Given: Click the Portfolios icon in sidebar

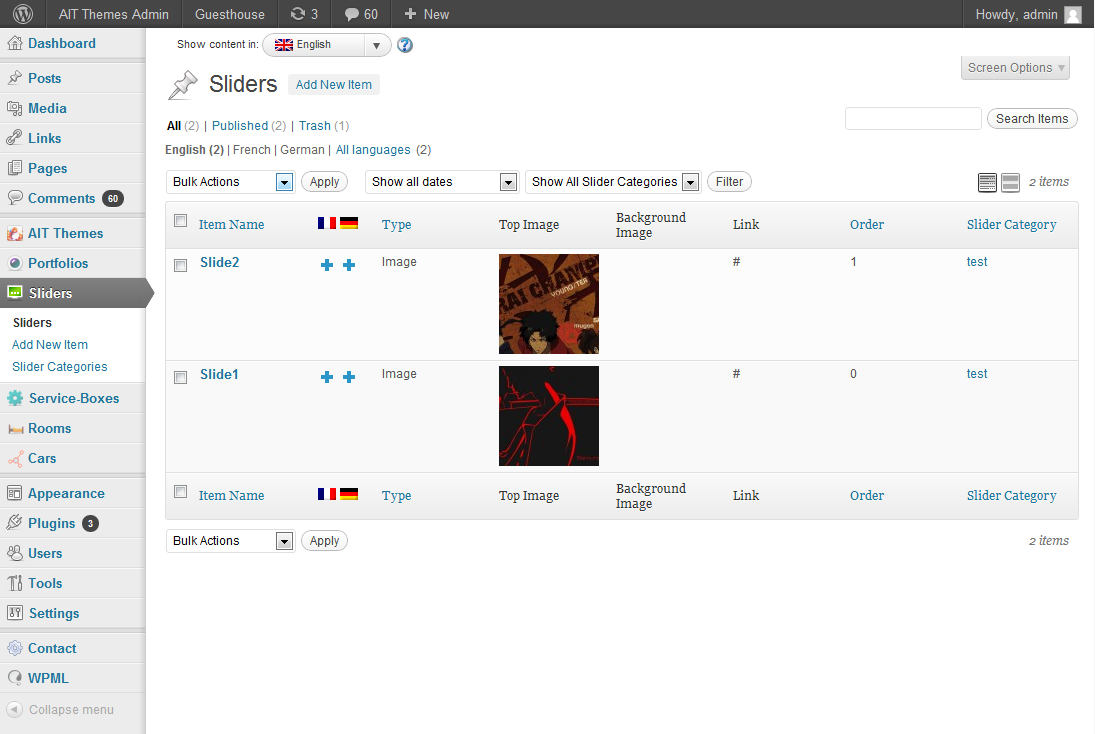Looking at the screenshot, I should click(15, 263).
